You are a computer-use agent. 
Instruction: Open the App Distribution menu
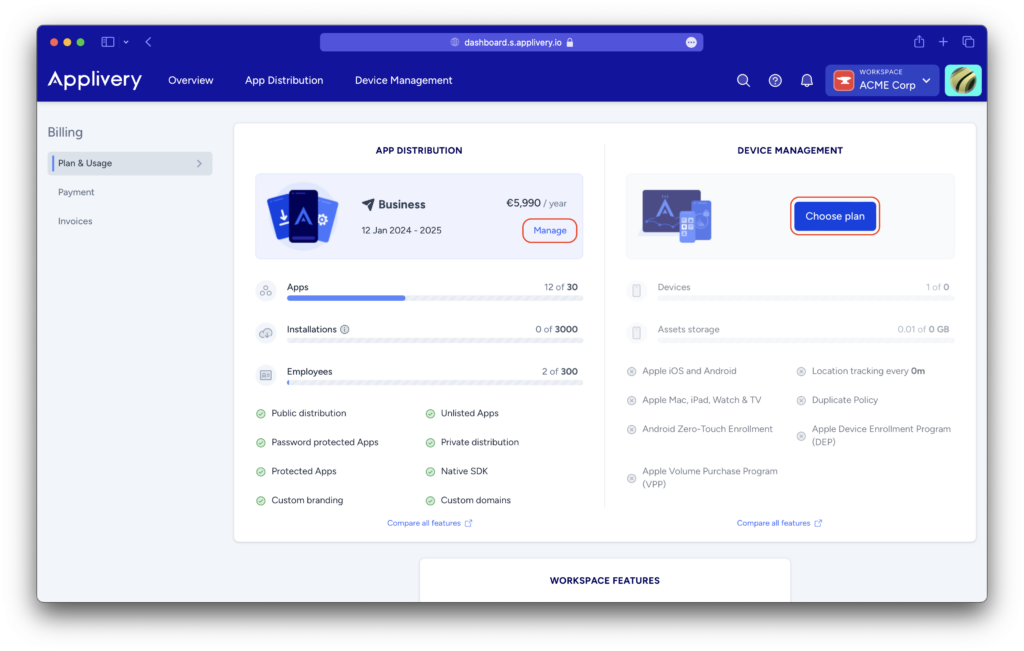tap(284, 80)
